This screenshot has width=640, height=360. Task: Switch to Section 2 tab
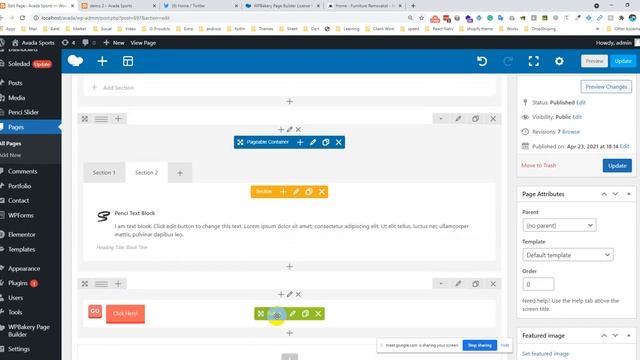pos(147,173)
